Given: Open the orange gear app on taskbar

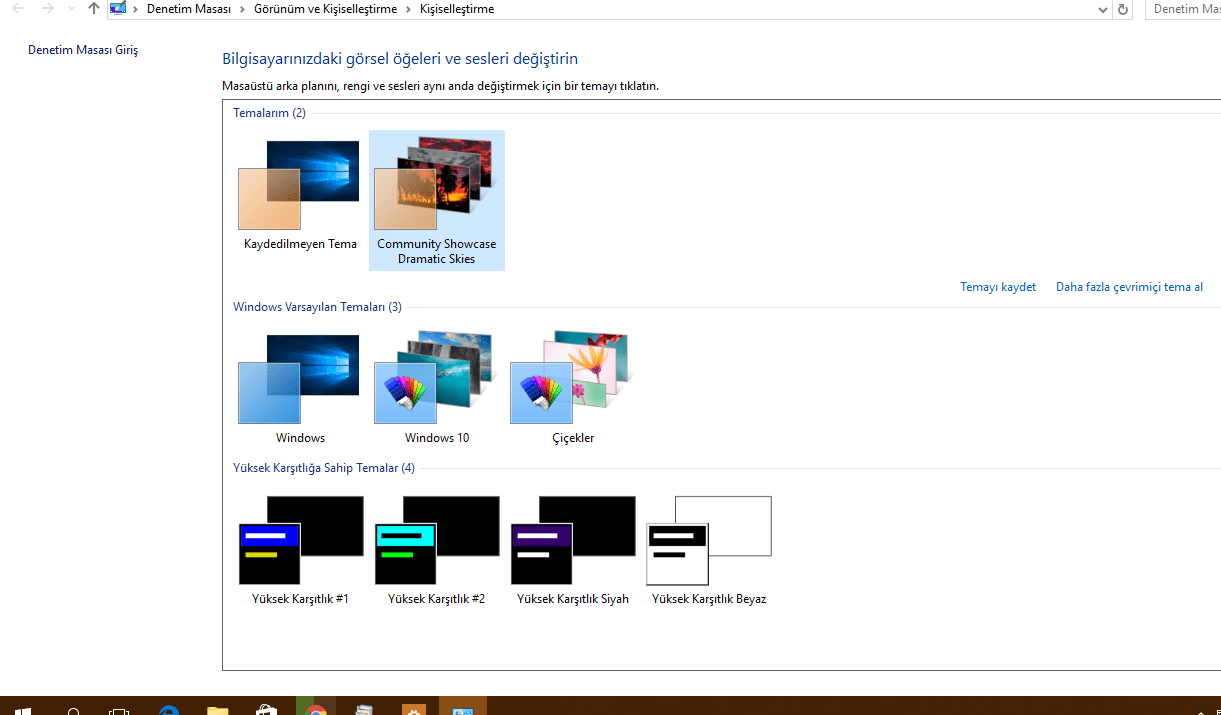Looking at the screenshot, I should 414,710.
